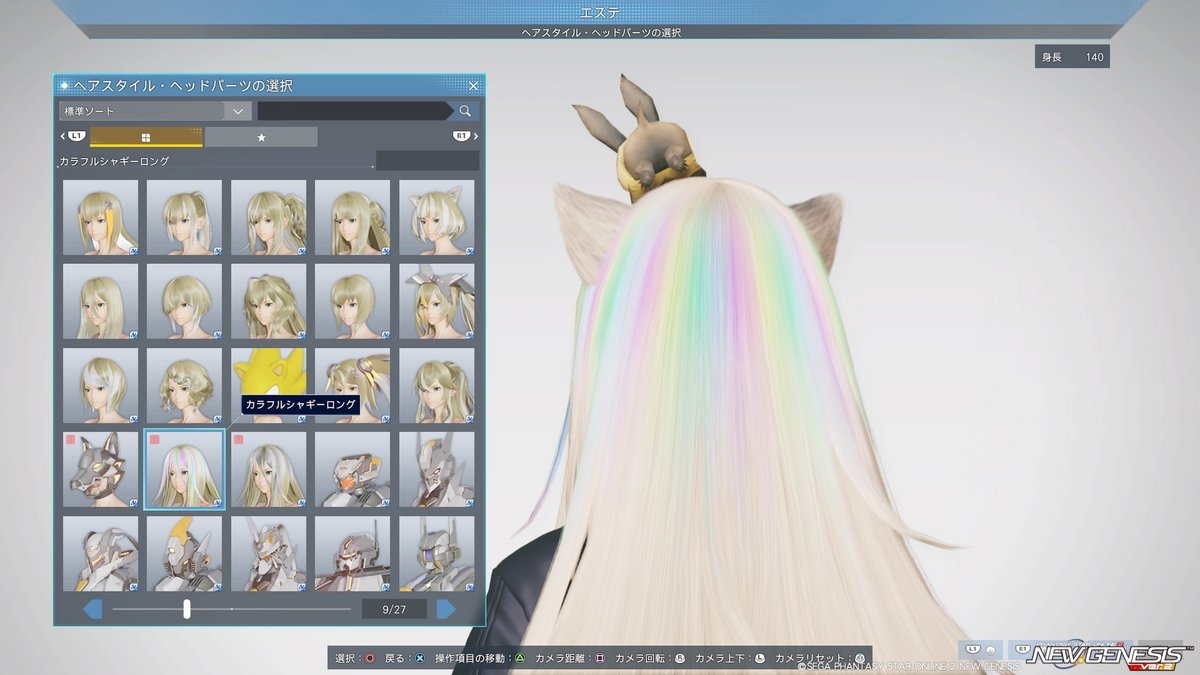The image size is (1200, 675).
Task: Select rounded white robot head with gold slit
Action: (x=100, y=553)
